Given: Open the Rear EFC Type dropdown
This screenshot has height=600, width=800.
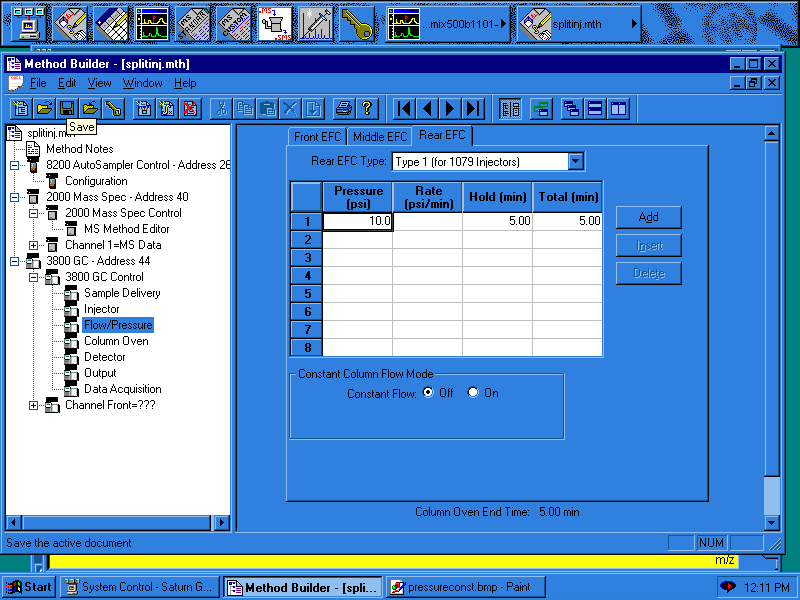Looking at the screenshot, I should (x=575, y=162).
